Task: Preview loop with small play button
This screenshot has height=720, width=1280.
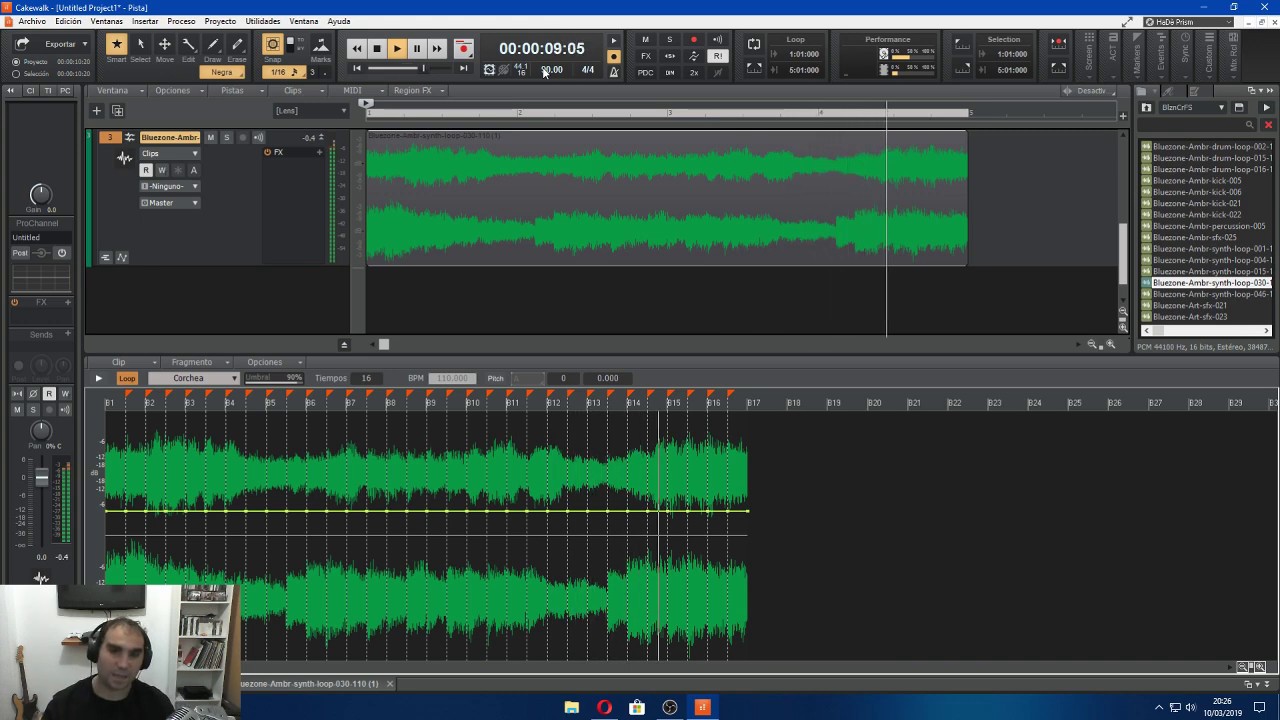Action: (x=98, y=378)
